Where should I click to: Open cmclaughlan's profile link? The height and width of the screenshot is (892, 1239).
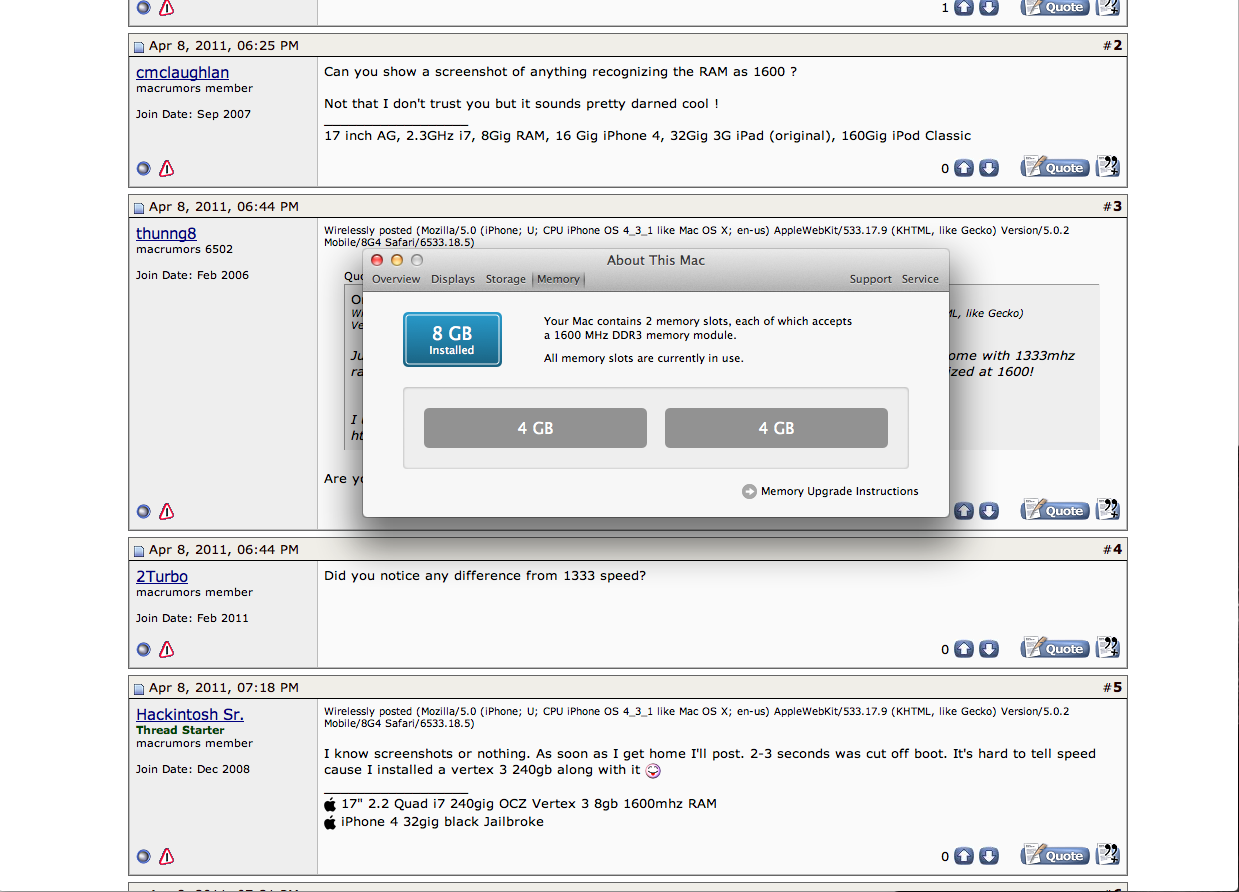182,73
